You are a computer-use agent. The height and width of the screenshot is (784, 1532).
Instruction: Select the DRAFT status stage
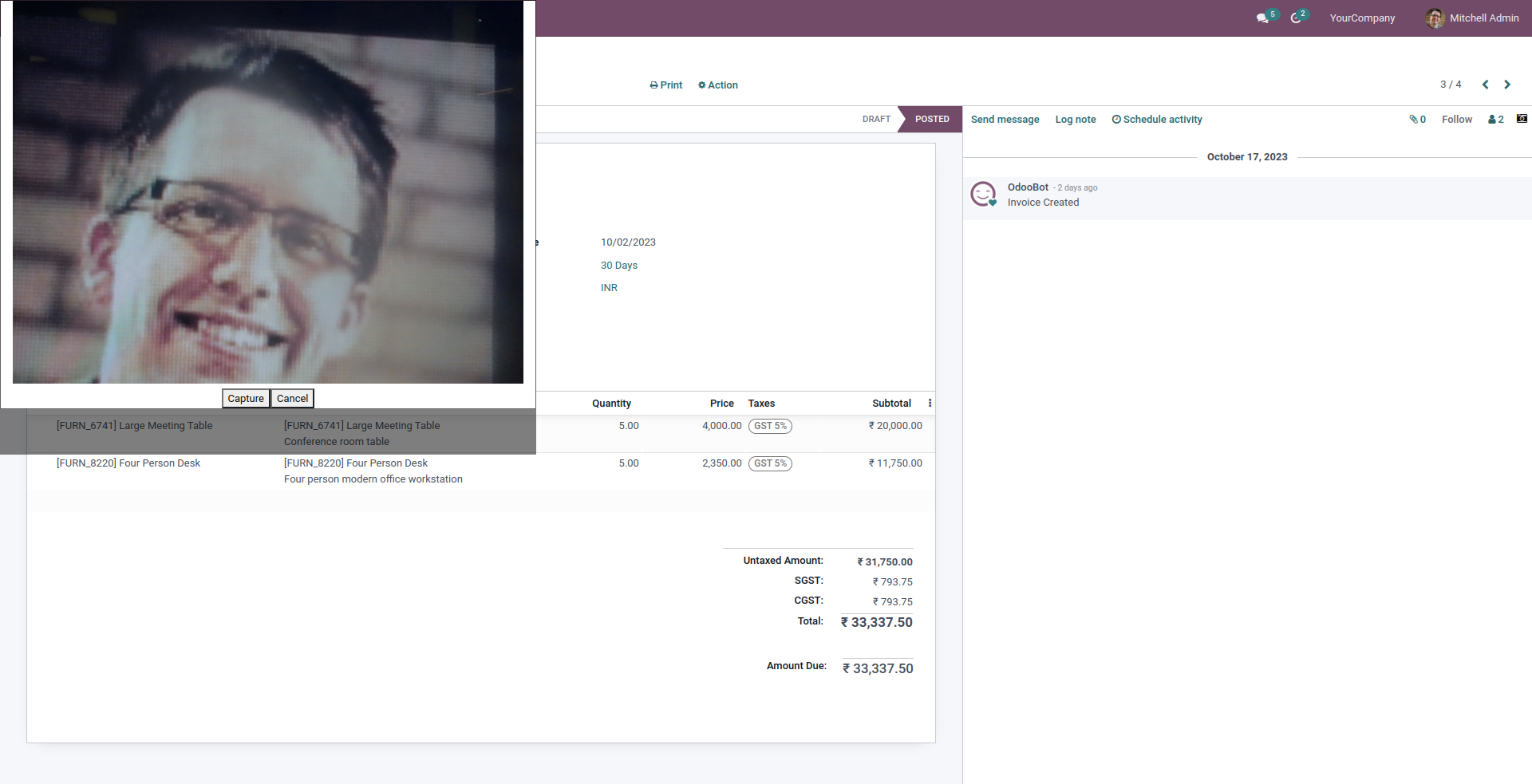point(876,120)
